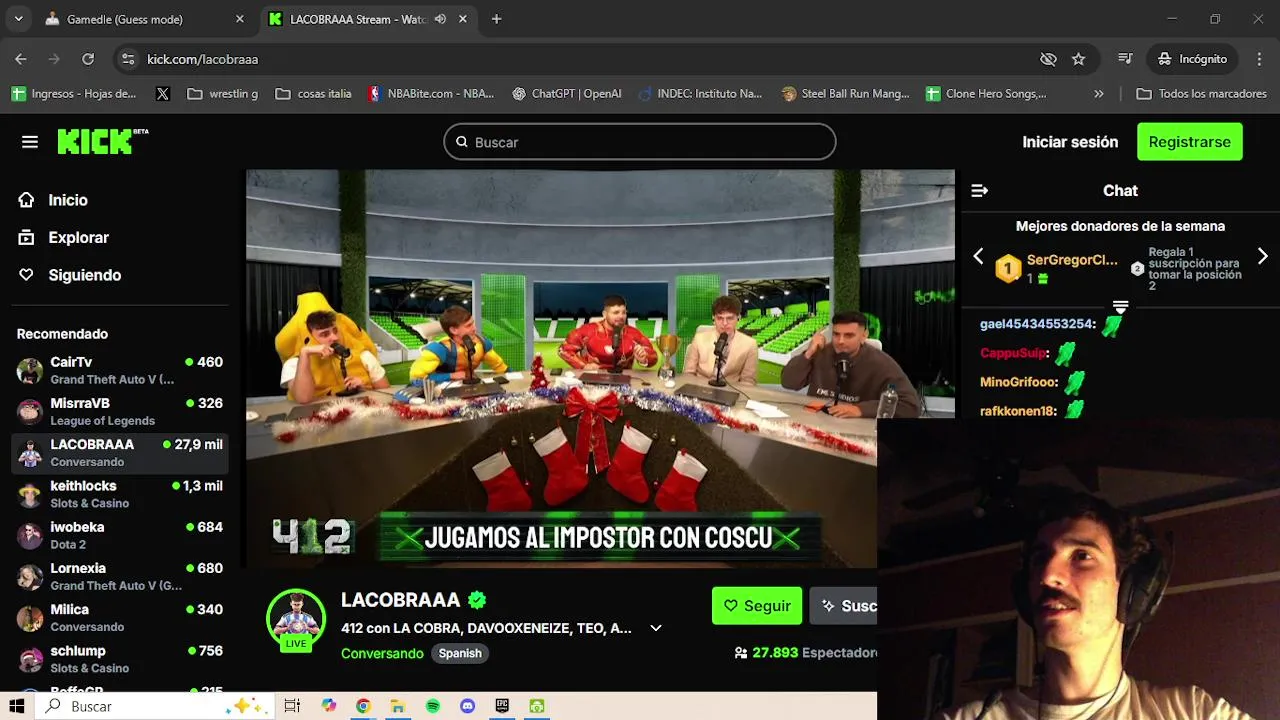Show more bookmarks with the chevron
This screenshot has height=720, width=1280.
pyautogui.click(x=1099, y=94)
